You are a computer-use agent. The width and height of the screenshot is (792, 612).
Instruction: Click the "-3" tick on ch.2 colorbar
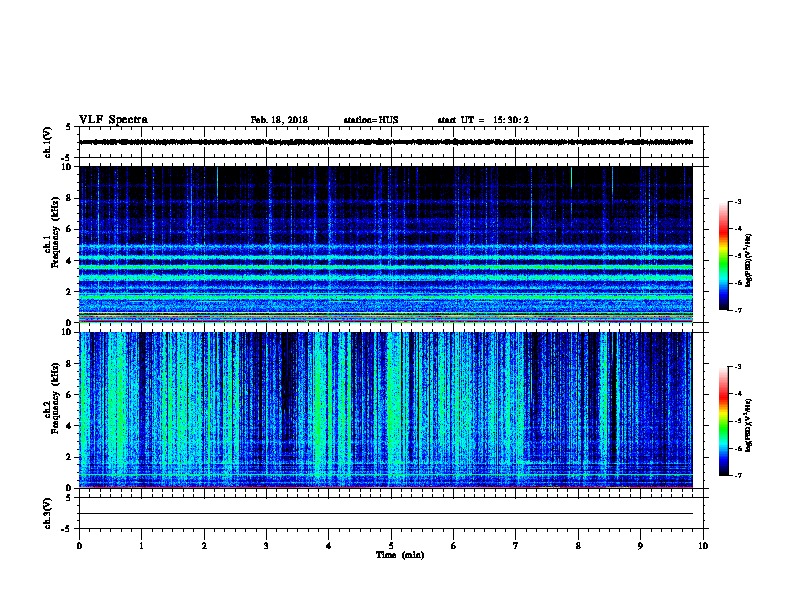coord(737,367)
